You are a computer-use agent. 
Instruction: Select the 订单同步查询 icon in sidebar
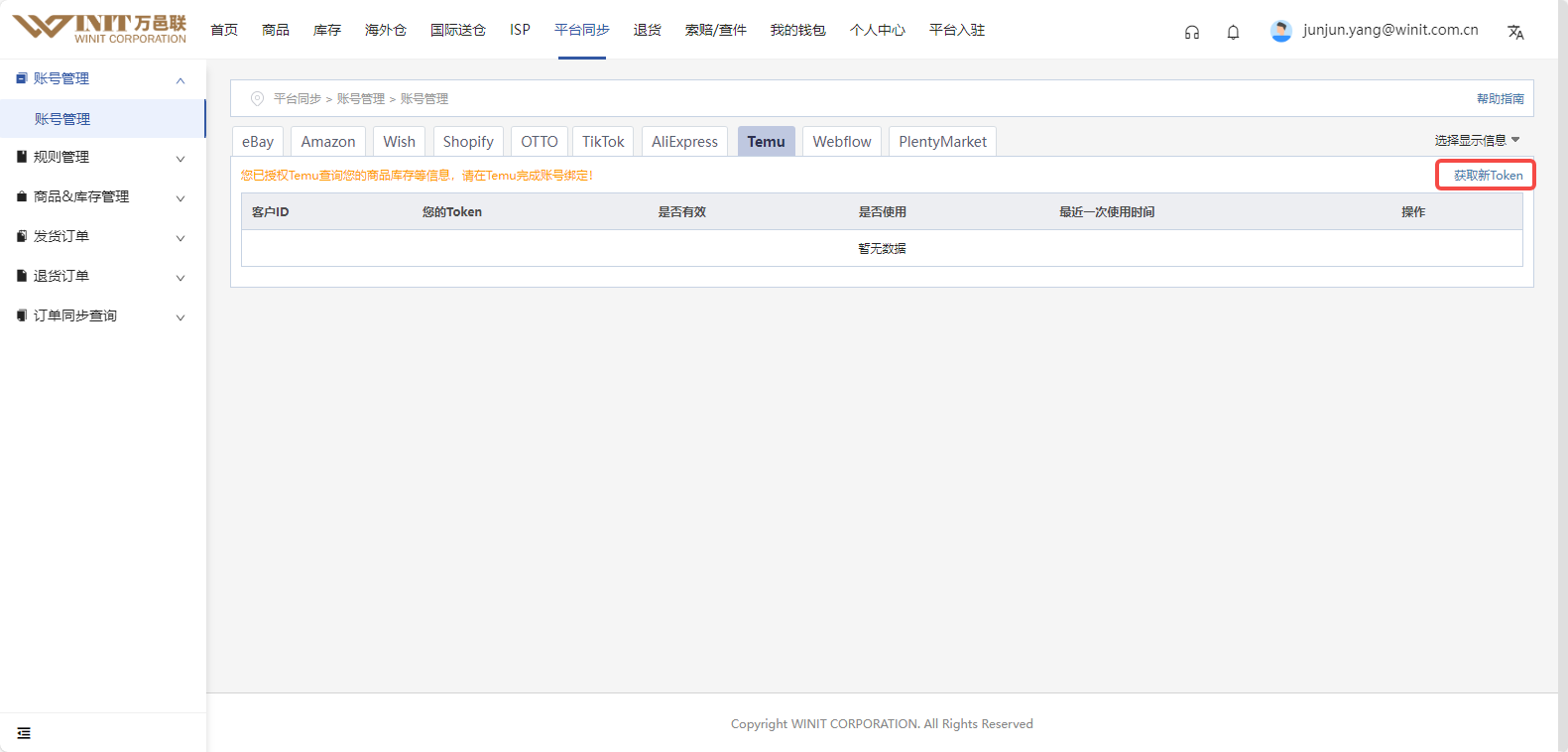coord(22,315)
